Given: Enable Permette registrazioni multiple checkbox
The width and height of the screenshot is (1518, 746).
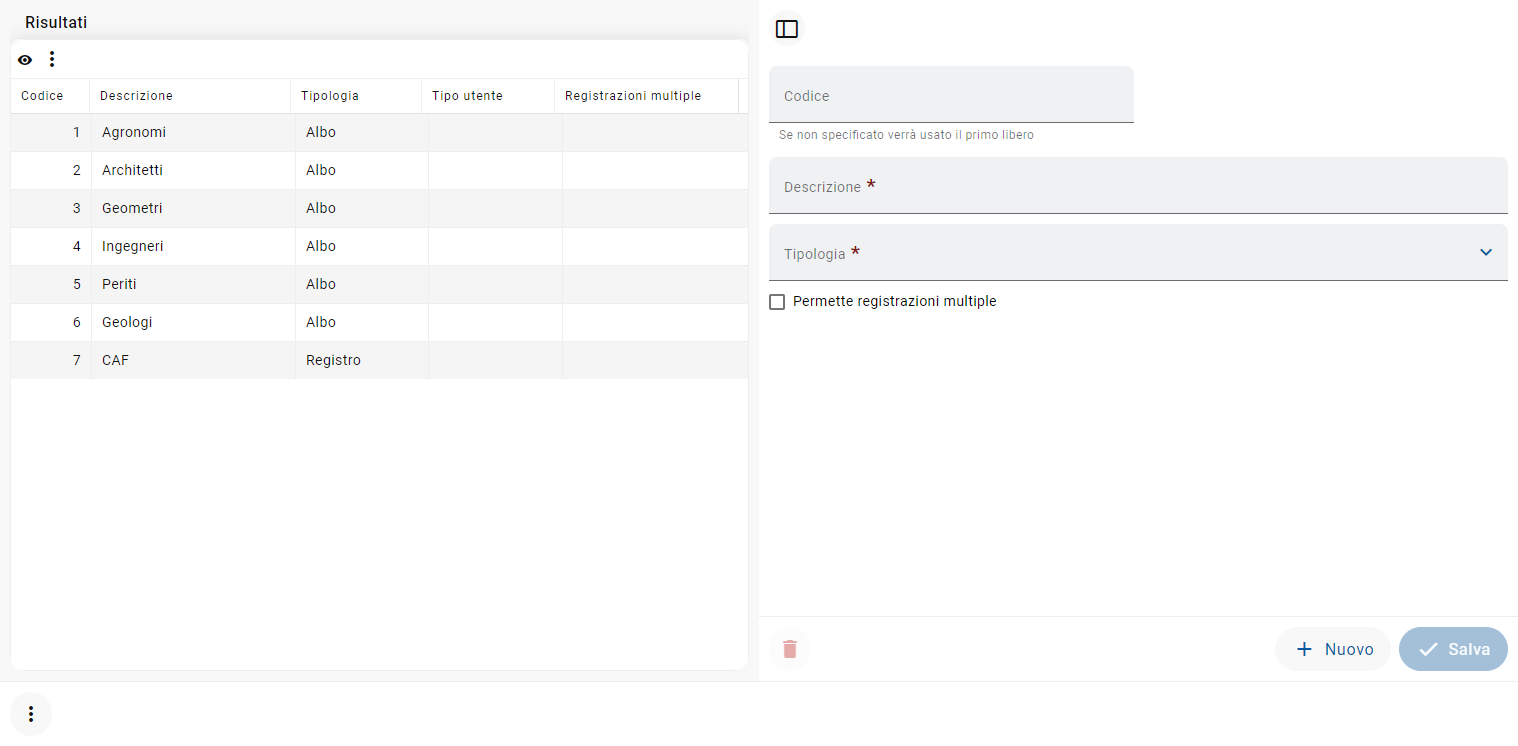Looking at the screenshot, I should pos(777,302).
